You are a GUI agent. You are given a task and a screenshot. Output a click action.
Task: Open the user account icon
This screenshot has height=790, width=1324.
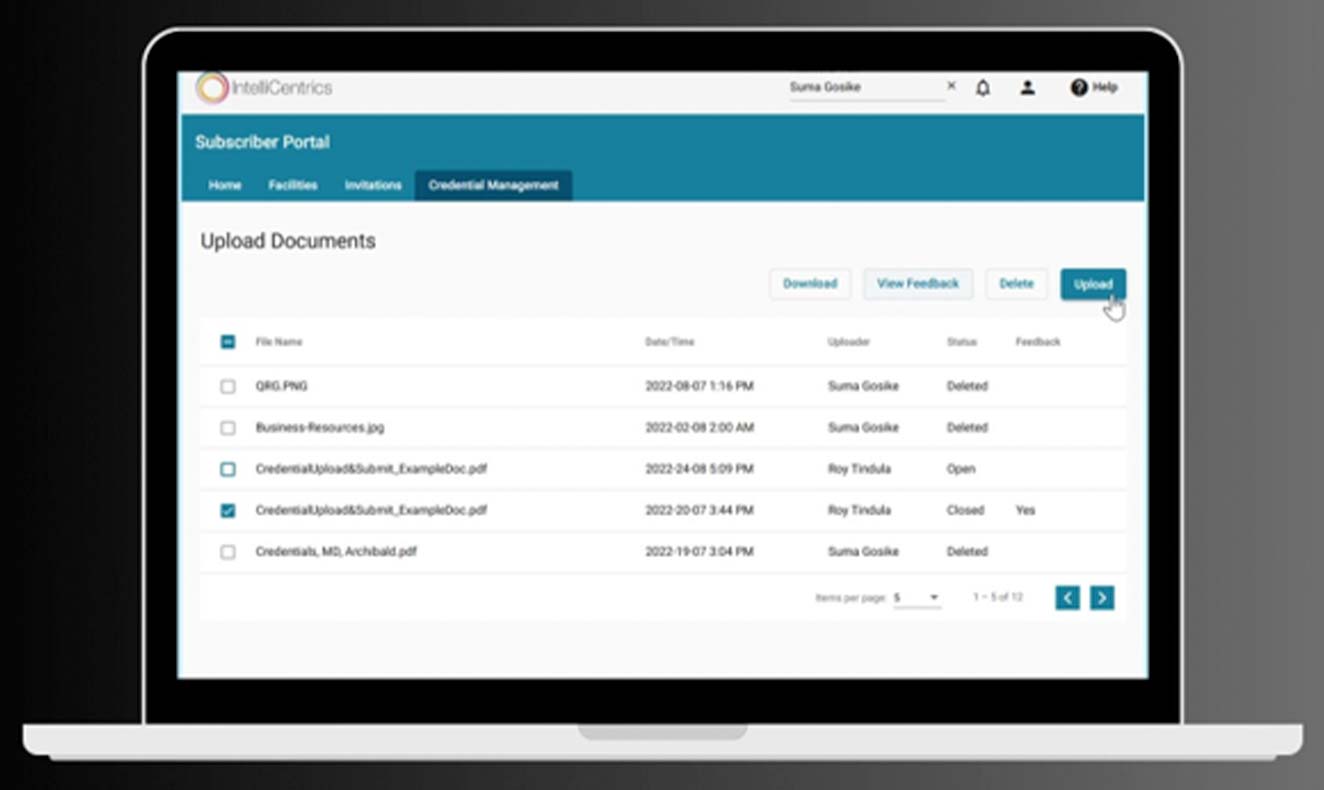(1027, 88)
